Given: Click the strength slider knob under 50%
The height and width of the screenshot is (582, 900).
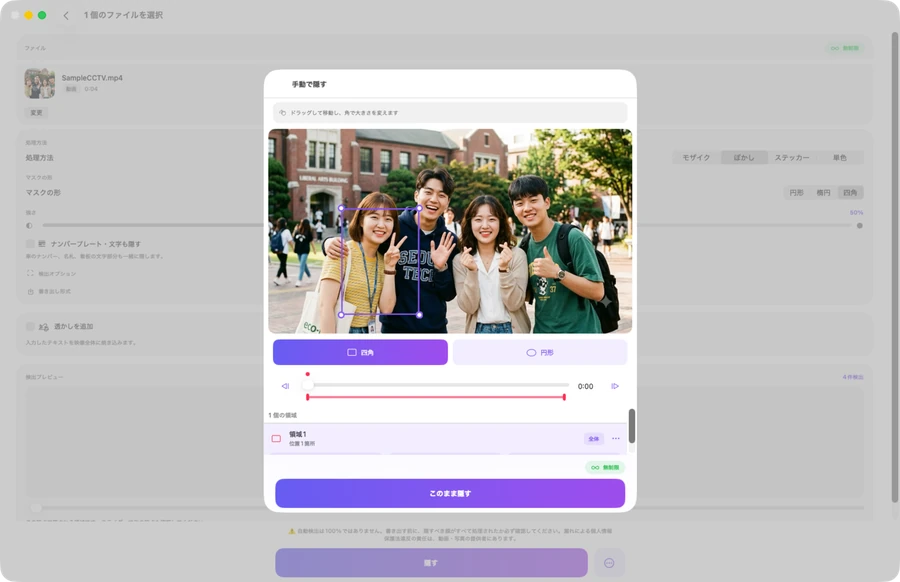Looking at the screenshot, I should pyautogui.click(x=859, y=226).
